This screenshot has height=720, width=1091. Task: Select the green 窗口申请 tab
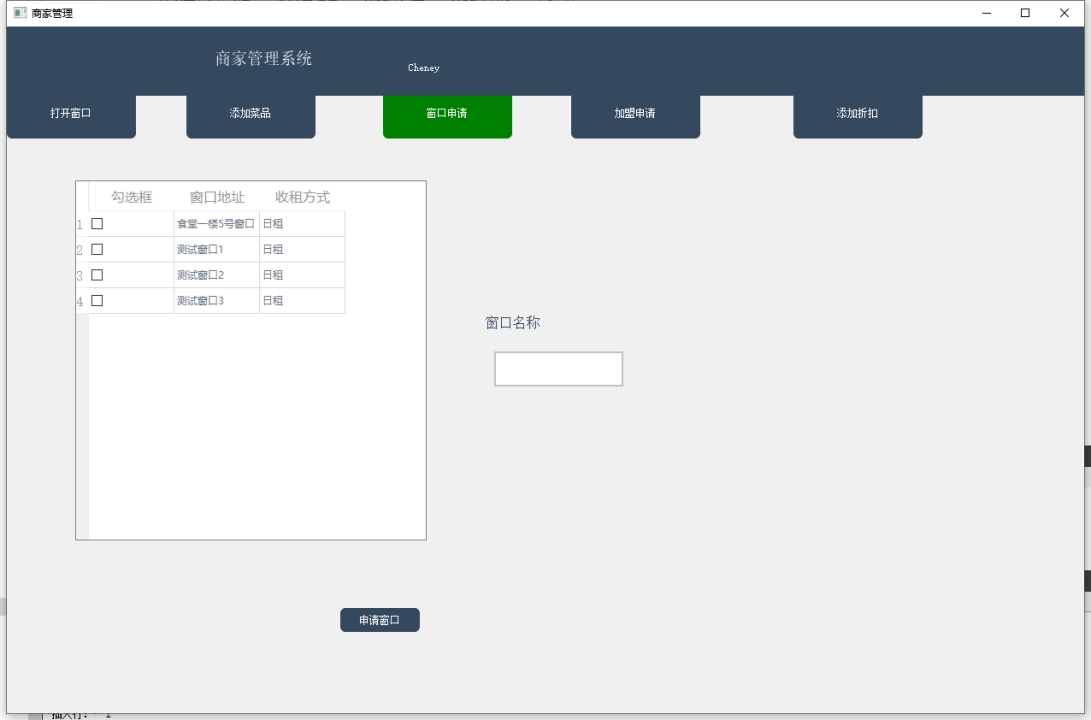tap(447, 116)
